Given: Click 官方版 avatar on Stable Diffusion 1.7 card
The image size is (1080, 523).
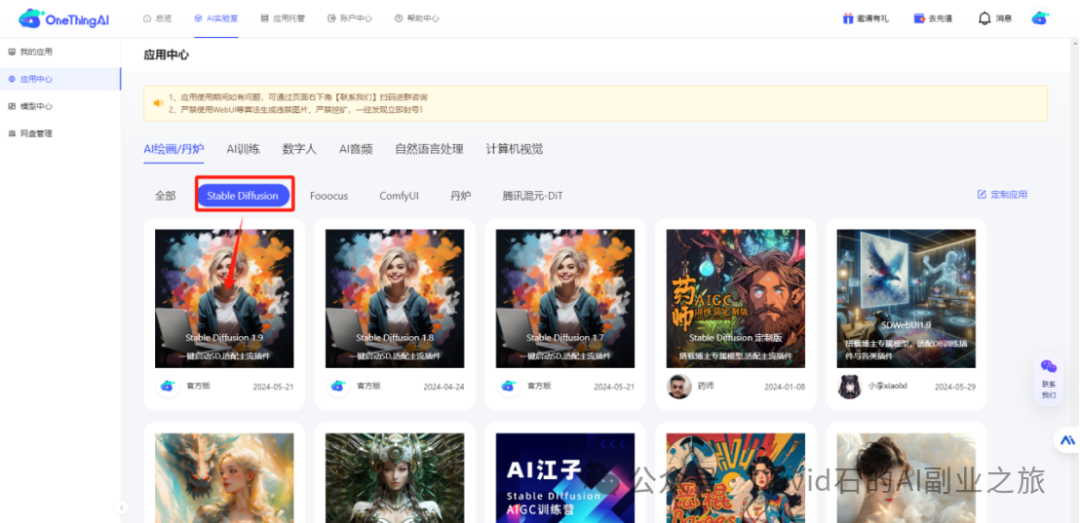Looking at the screenshot, I should [x=508, y=387].
